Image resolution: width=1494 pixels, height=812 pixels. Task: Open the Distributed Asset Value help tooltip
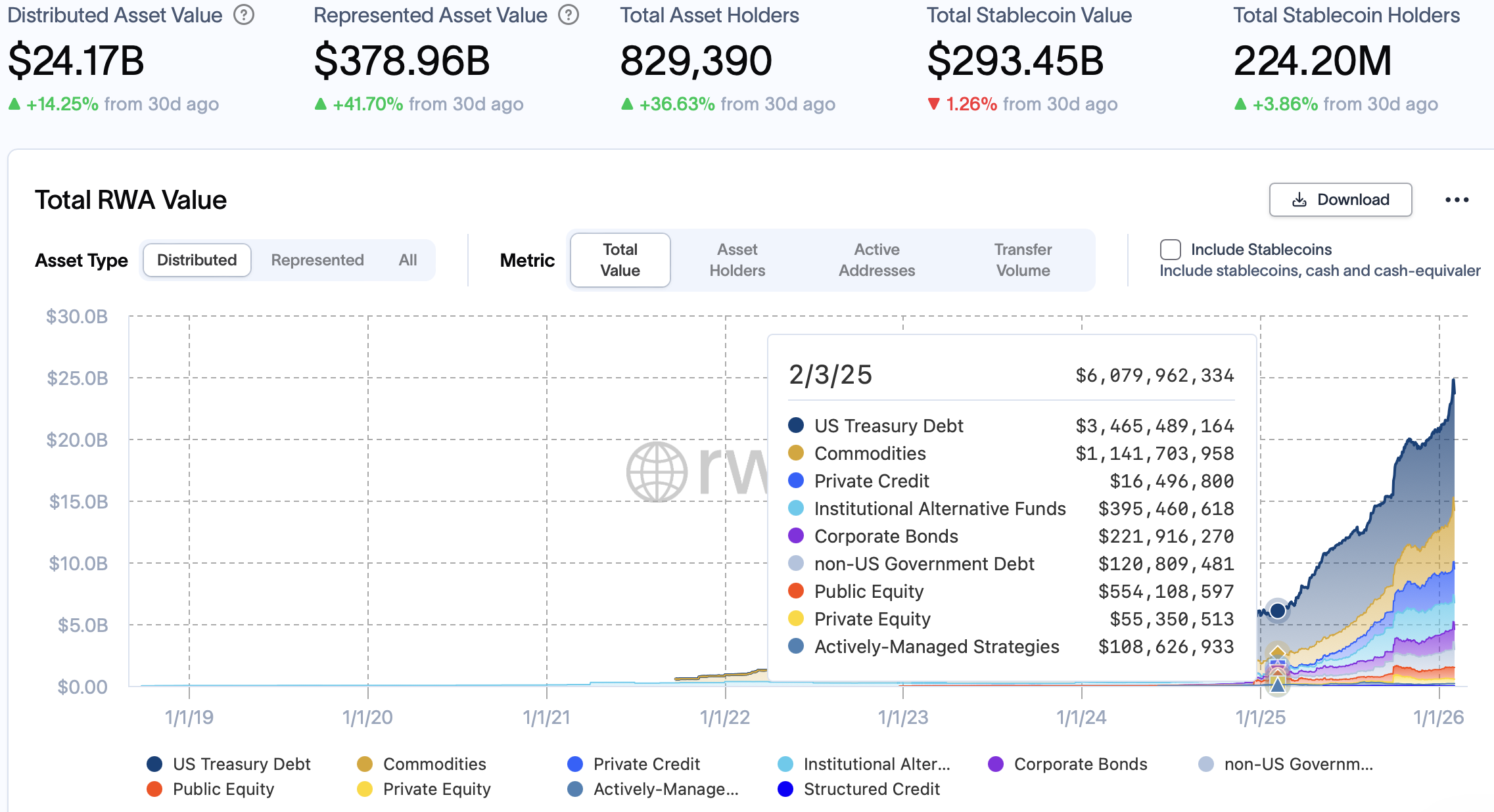[x=243, y=15]
